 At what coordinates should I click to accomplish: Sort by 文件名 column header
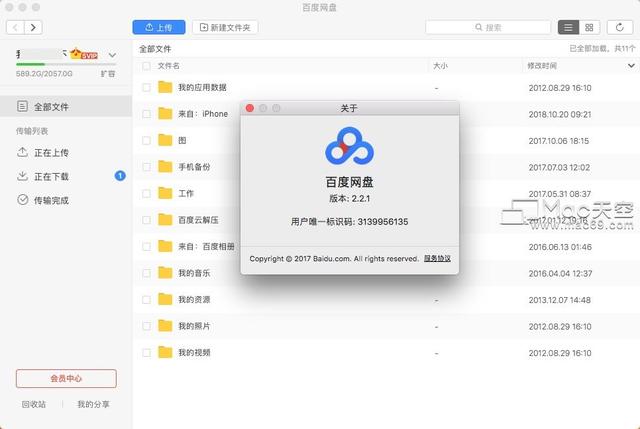(x=169, y=66)
